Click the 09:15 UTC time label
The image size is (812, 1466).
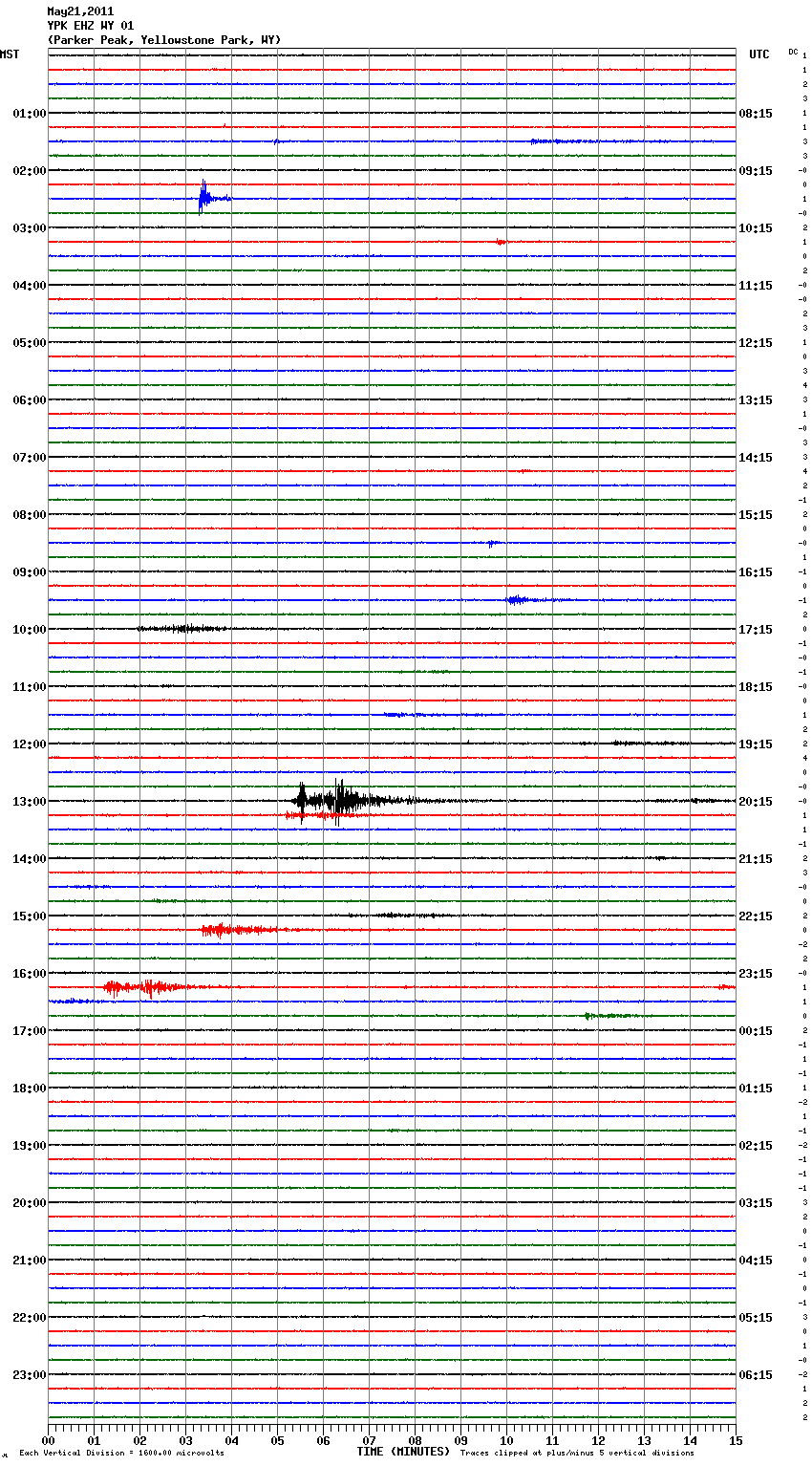(x=756, y=171)
